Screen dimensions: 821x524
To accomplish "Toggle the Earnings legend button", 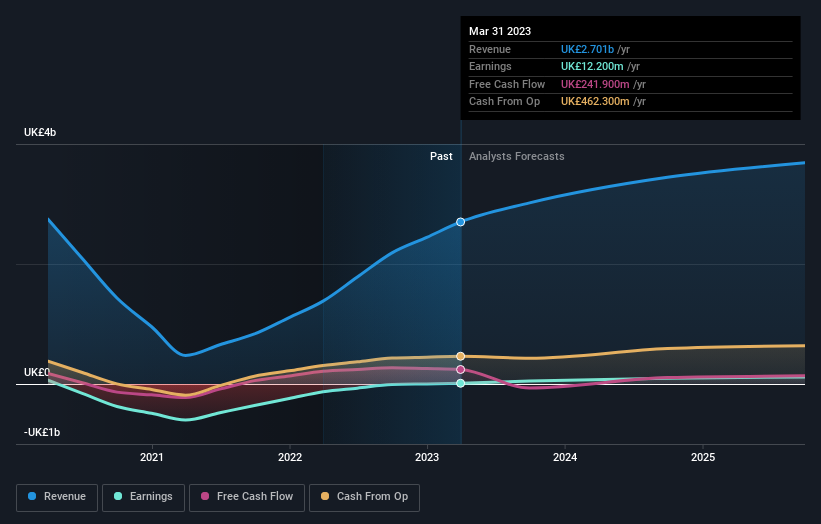I will tap(143, 497).
